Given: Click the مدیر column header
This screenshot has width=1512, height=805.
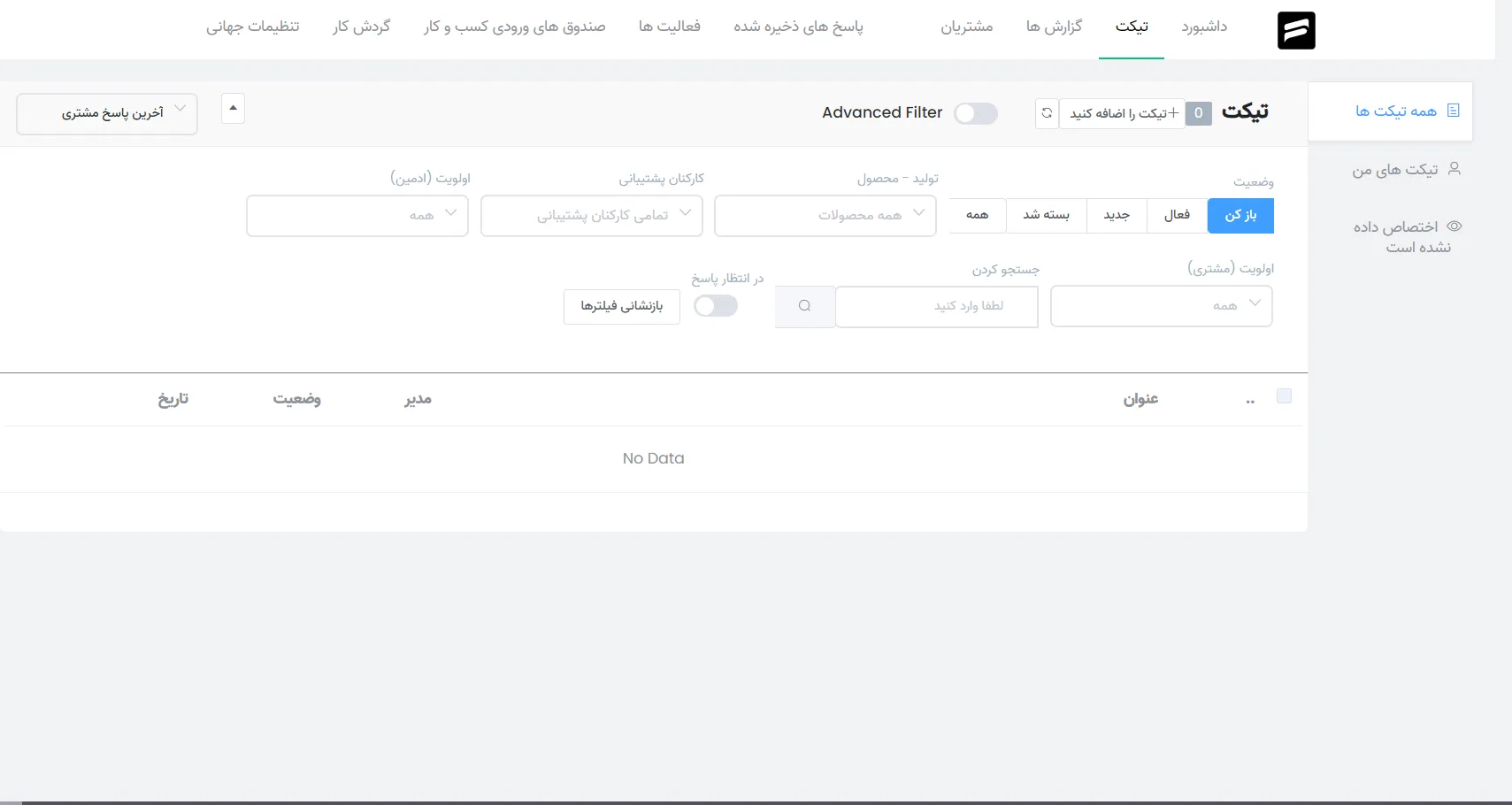Looking at the screenshot, I should click(418, 400).
